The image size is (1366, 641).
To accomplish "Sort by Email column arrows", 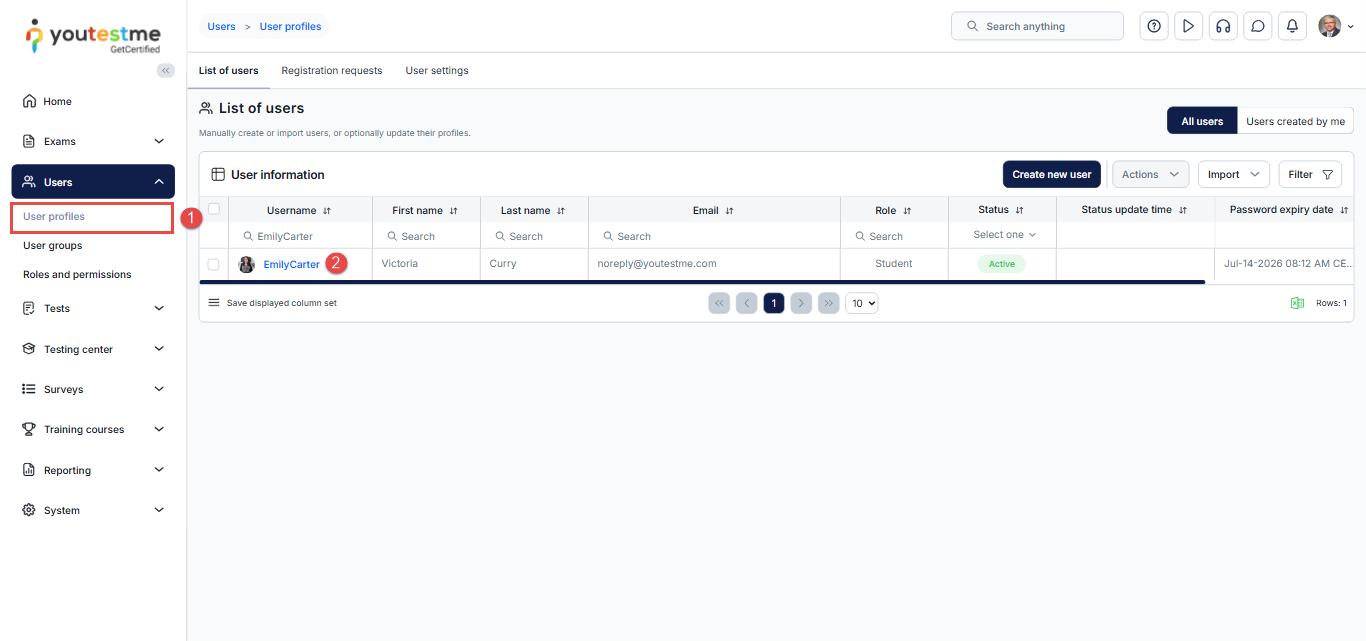I will 729,211.
